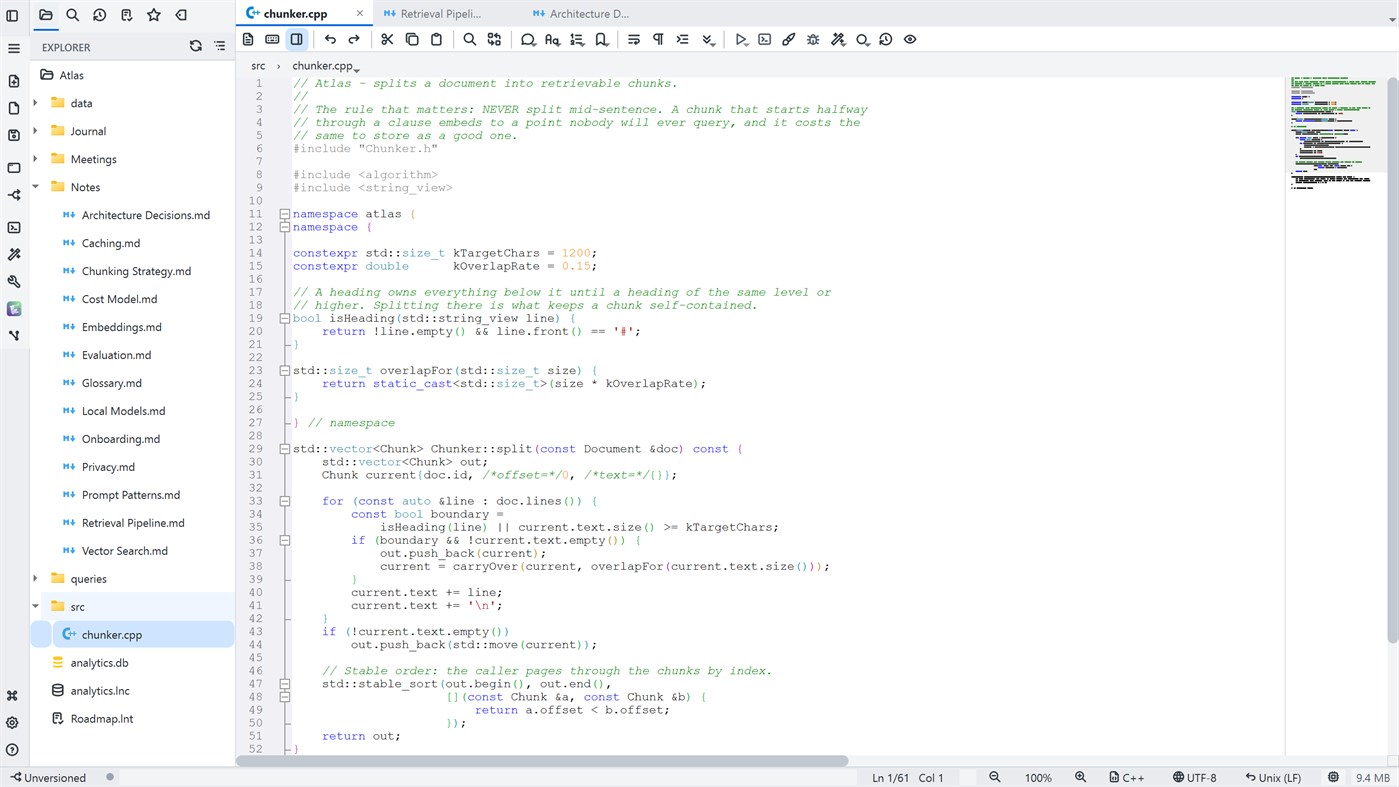Change UTF-8 encoding in status bar
The height and width of the screenshot is (787, 1399).
[x=1194, y=777]
